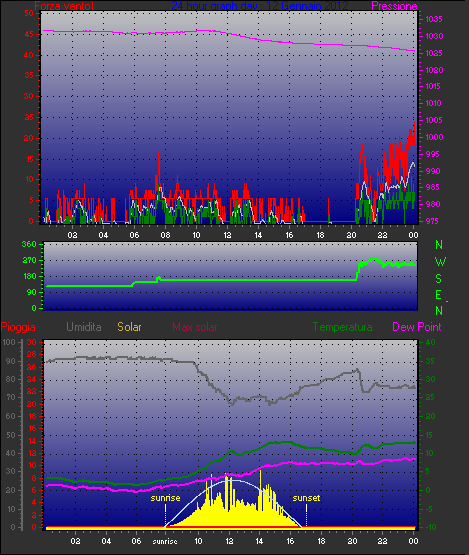Screen dimensions: 469x555
Task: Click the 26 value on red rain axis
Action: 32,367
